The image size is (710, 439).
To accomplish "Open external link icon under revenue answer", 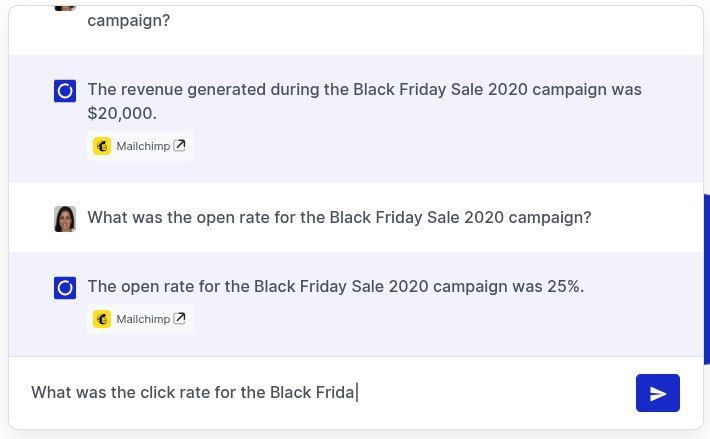I will tap(180, 146).
